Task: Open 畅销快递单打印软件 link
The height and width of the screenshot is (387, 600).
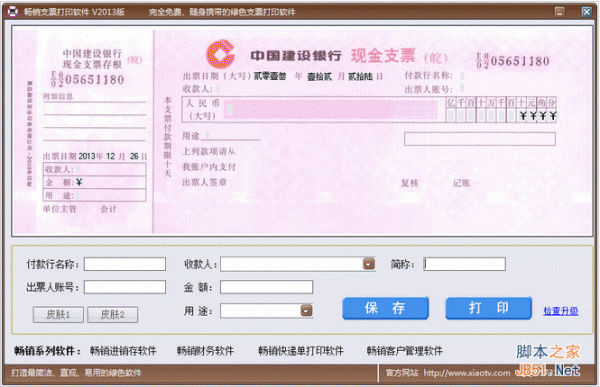Action: click(x=301, y=351)
